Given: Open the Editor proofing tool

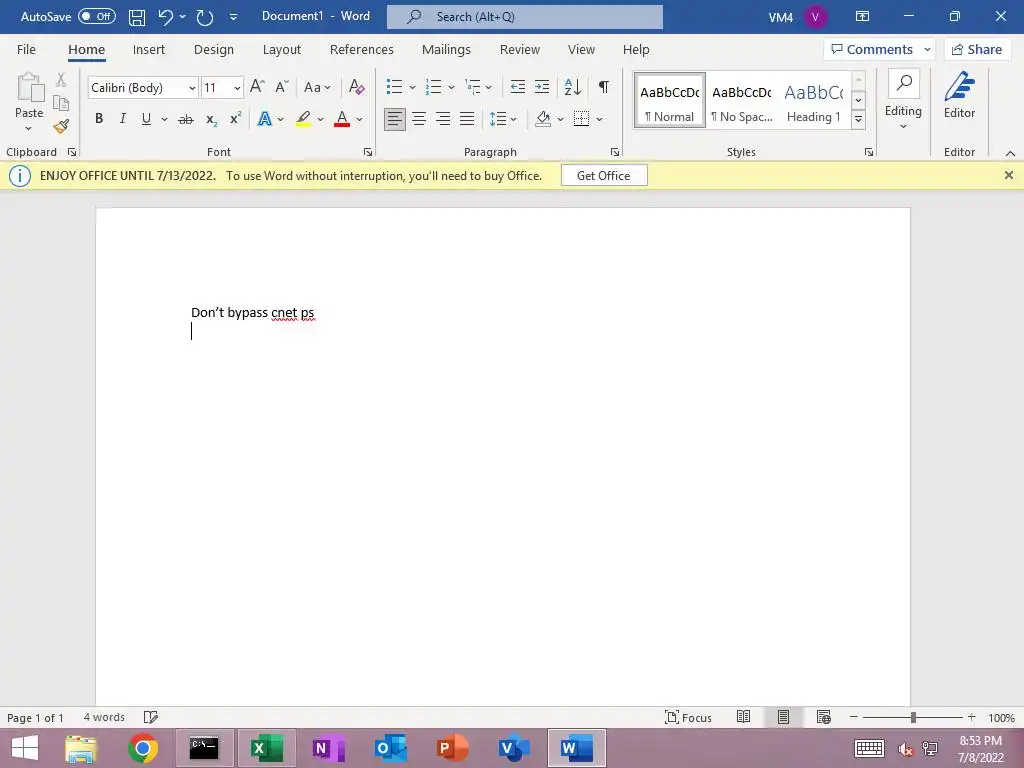Looking at the screenshot, I should 959,96.
